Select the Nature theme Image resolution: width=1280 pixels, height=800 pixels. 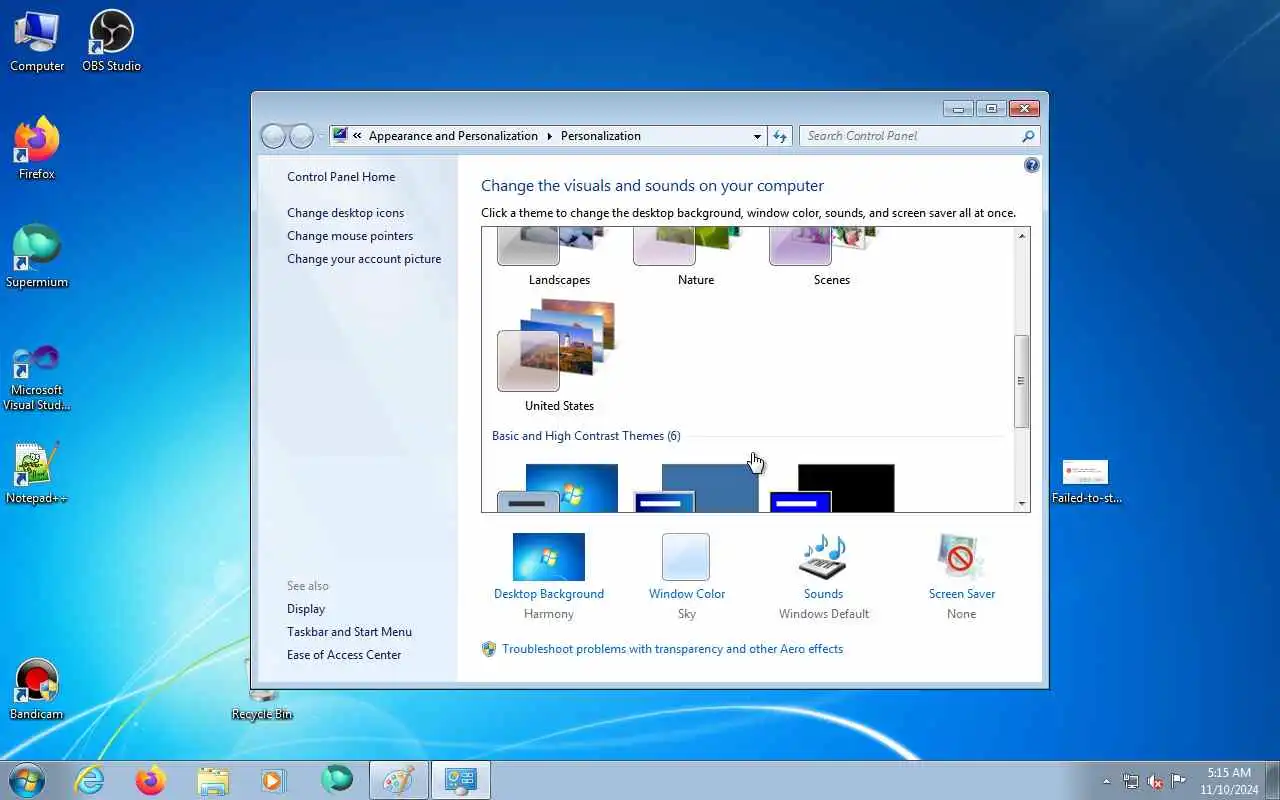click(696, 258)
